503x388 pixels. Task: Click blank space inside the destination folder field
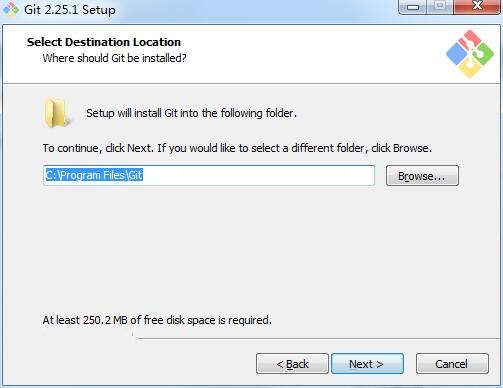(259, 175)
